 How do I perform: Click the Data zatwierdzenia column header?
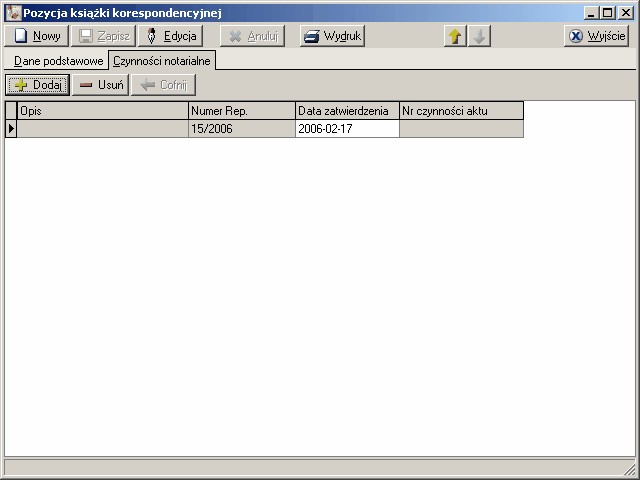[x=347, y=111]
